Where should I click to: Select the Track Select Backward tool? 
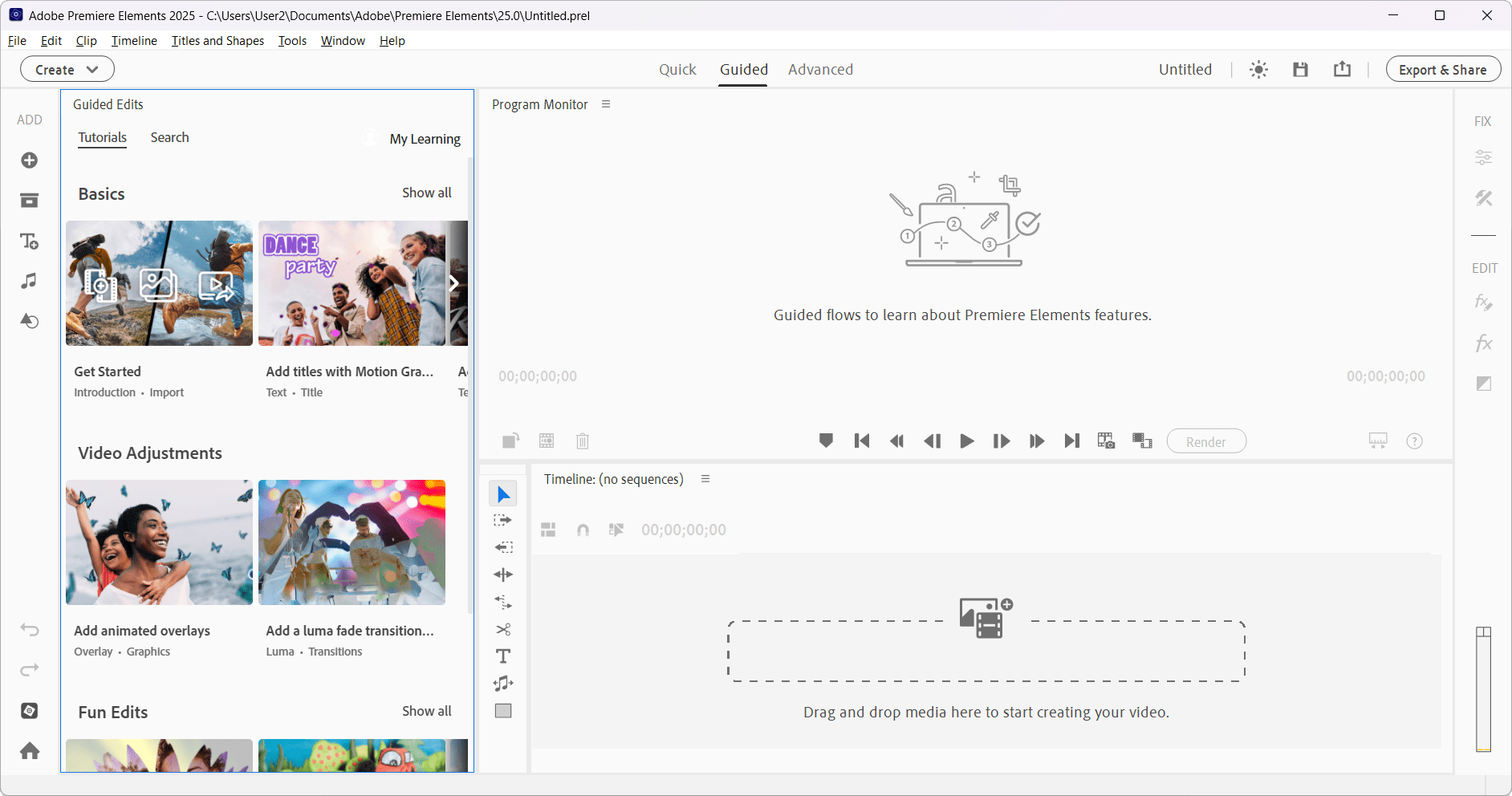(503, 547)
